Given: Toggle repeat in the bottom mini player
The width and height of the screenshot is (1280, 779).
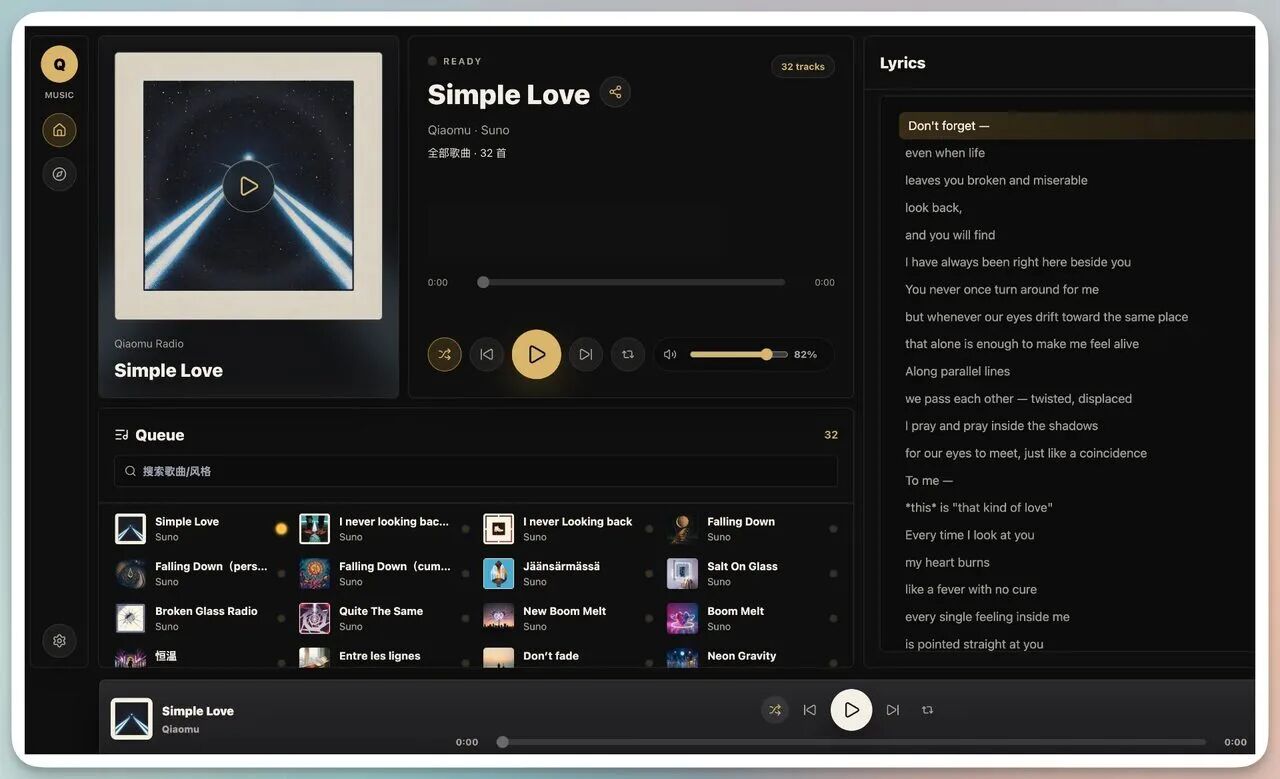Looking at the screenshot, I should tap(928, 710).
